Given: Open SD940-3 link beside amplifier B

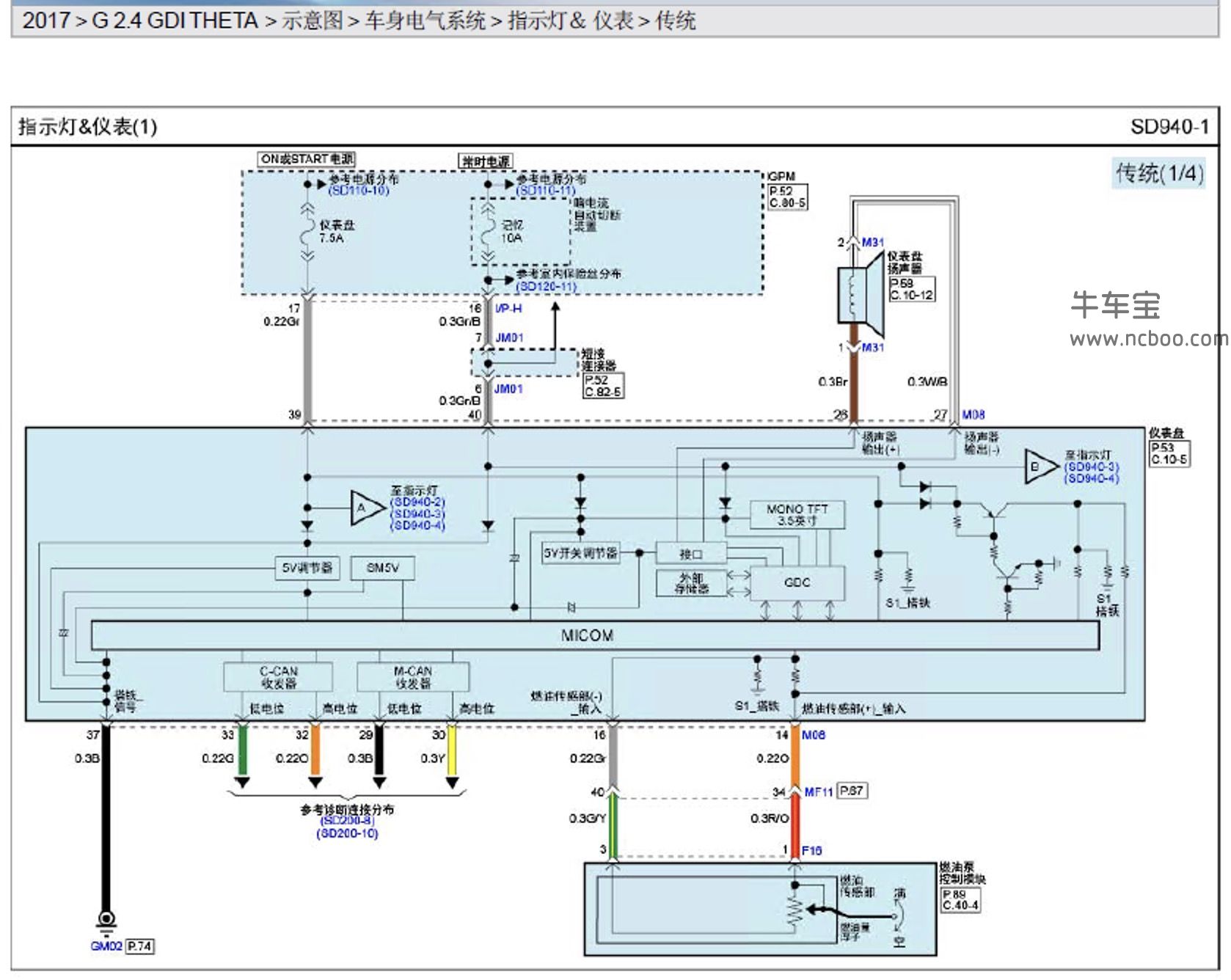Looking at the screenshot, I should (x=1092, y=467).
